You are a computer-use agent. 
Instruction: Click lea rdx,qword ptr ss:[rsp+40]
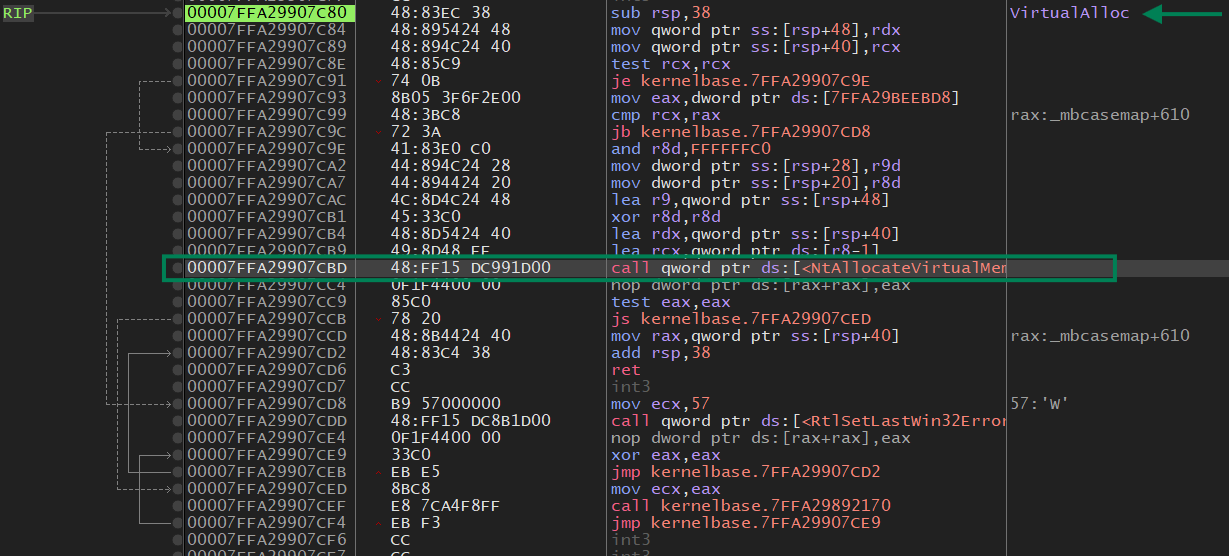(755, 234)
